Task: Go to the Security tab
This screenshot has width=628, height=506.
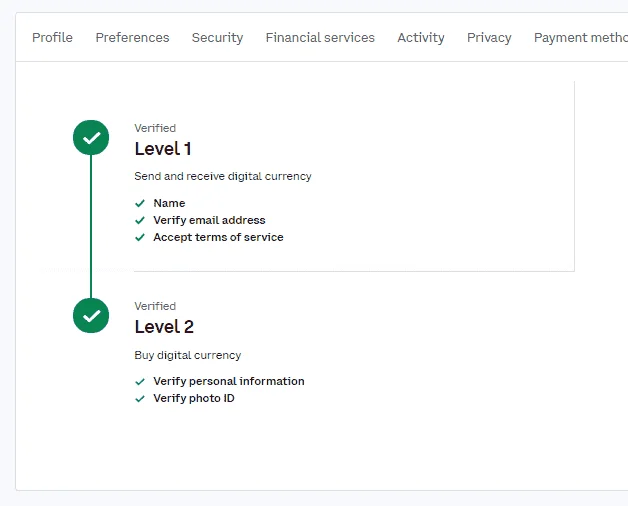Action: (x=217, y=38)
